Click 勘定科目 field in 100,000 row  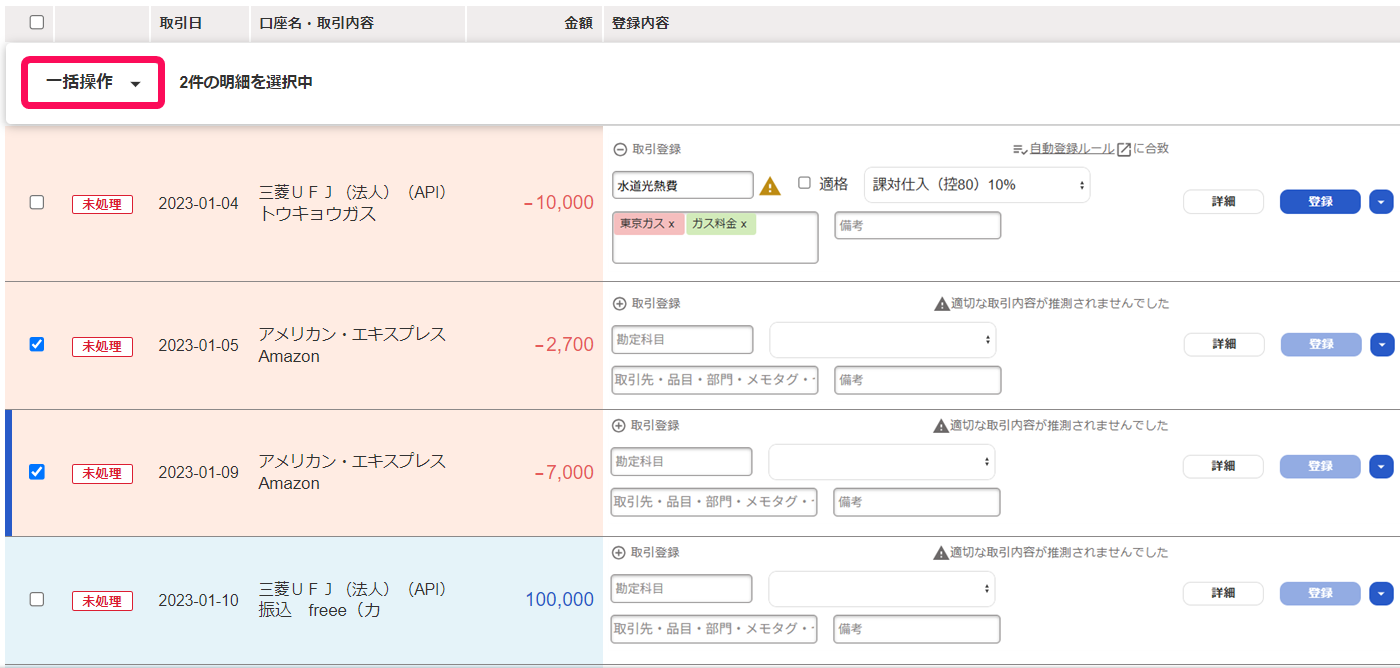[682, 589]
